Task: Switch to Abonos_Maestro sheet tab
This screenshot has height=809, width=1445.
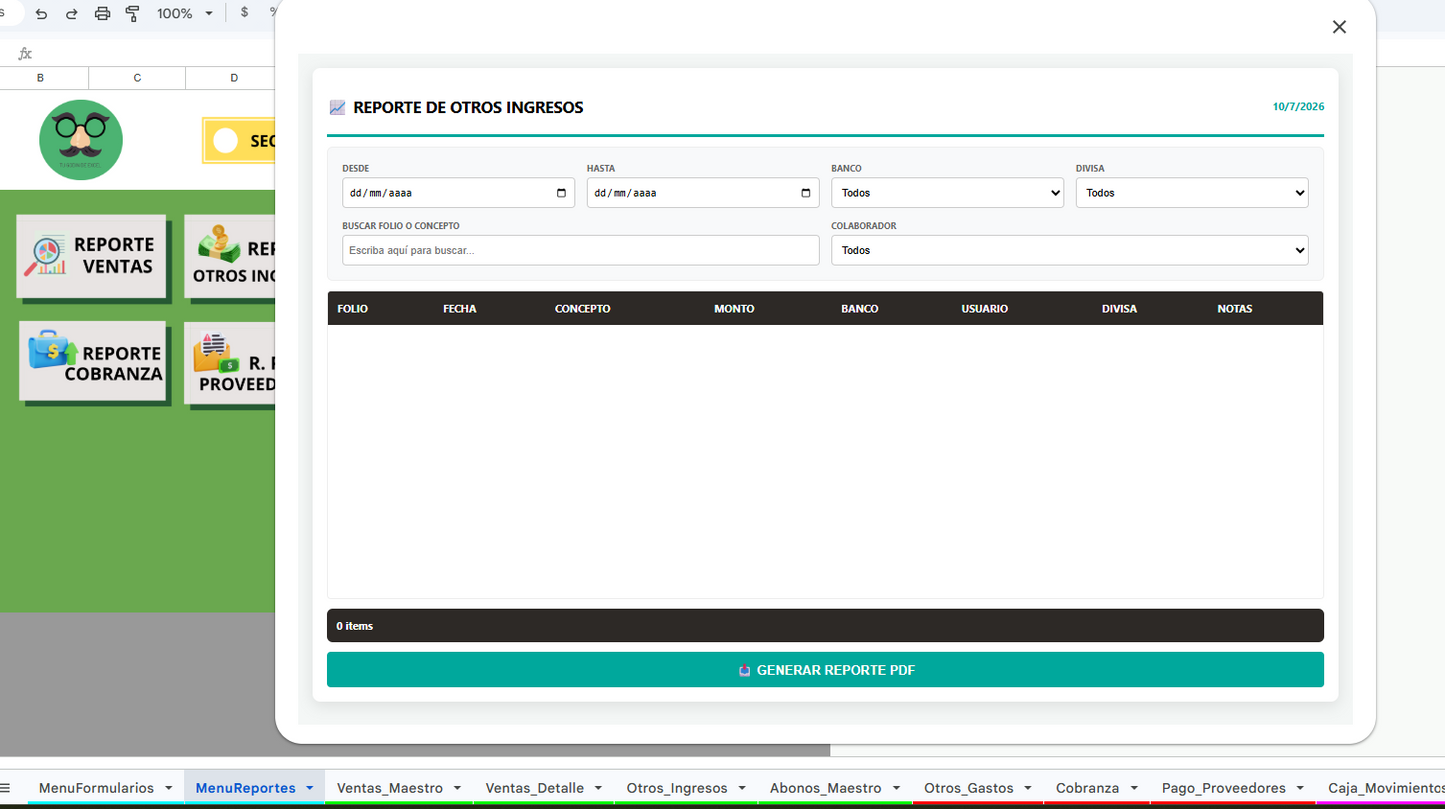Action: [826, 788]
